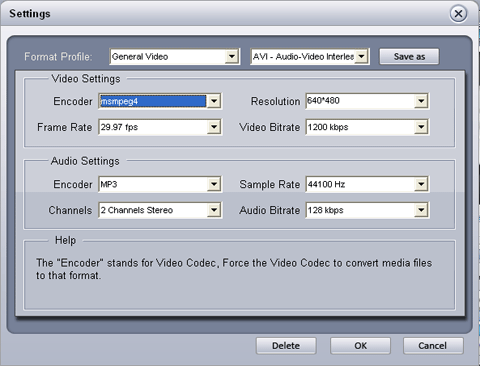Click the Delete button
Image resolution: width=480 pixels, height=366 pixels.
(286, 346)
